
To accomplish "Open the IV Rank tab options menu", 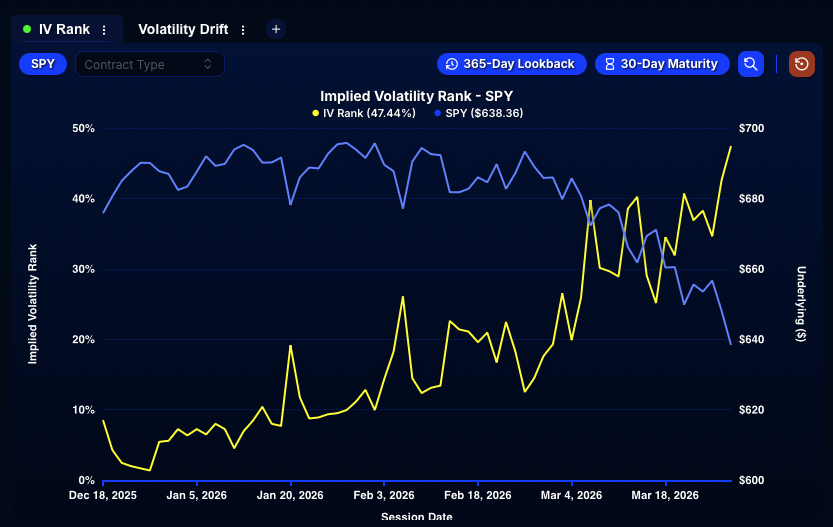I will tap(104, 30).
